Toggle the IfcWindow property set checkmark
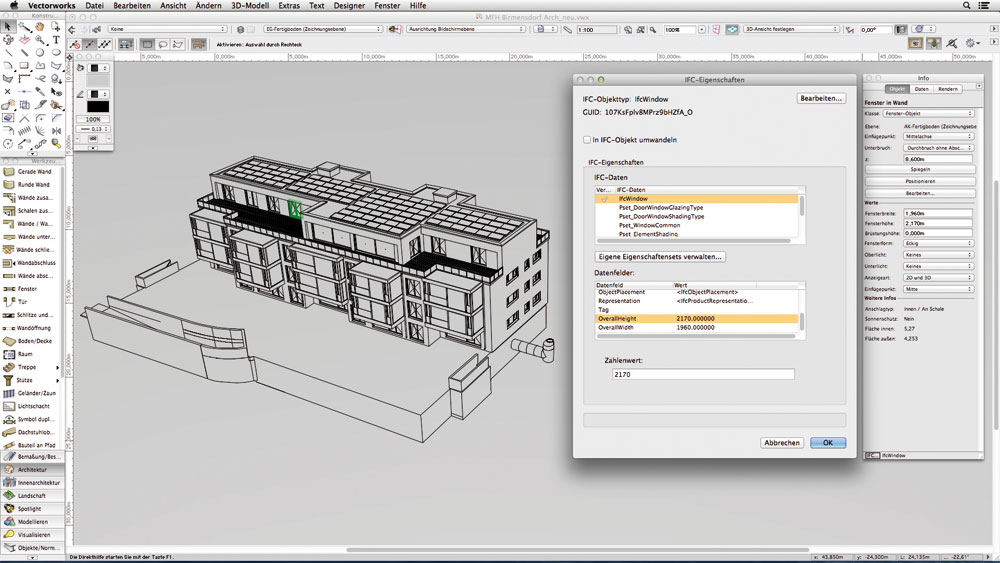This screenshot has height=563, width=1000. tap(604, 199)
